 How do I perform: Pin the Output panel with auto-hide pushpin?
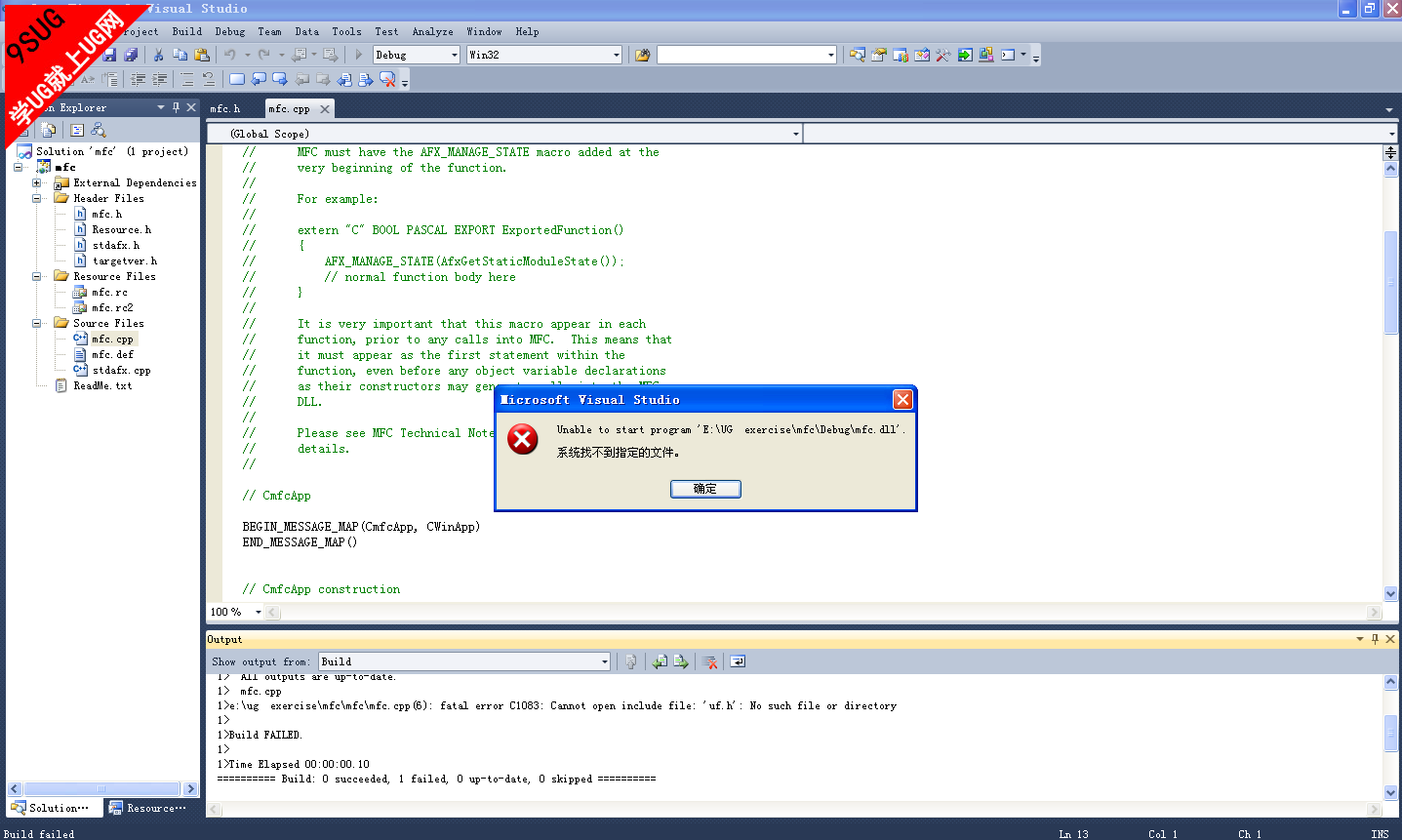(1375, 639)
